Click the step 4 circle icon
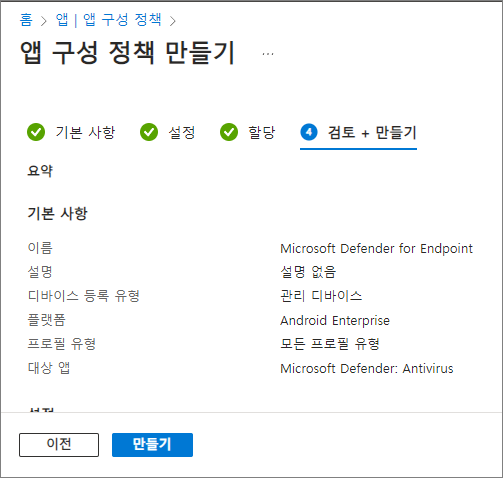This screenshot has height=478, width=503. pos(309,132)
